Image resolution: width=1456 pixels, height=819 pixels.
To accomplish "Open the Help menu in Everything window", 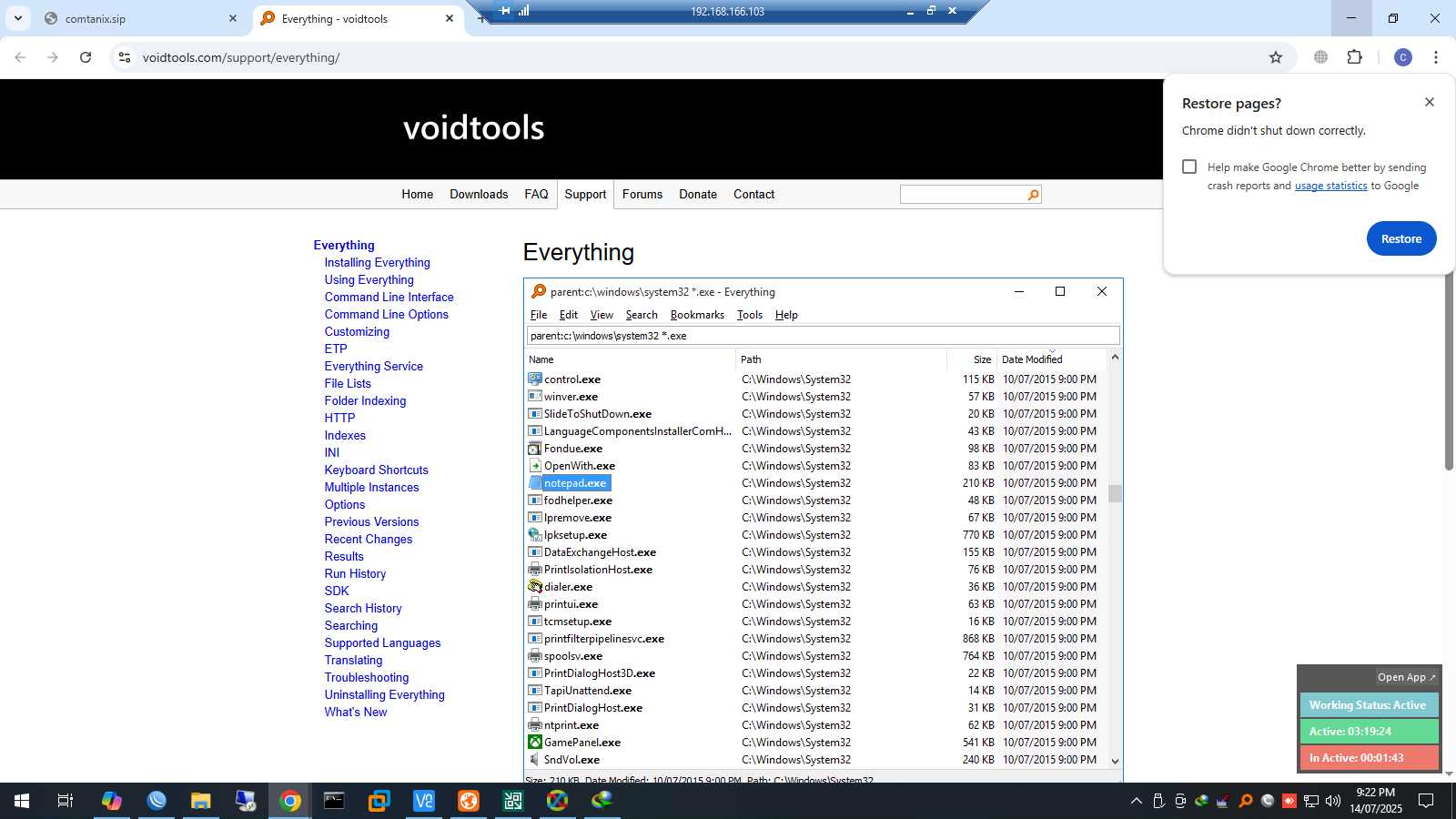I will tap(786, 315).
